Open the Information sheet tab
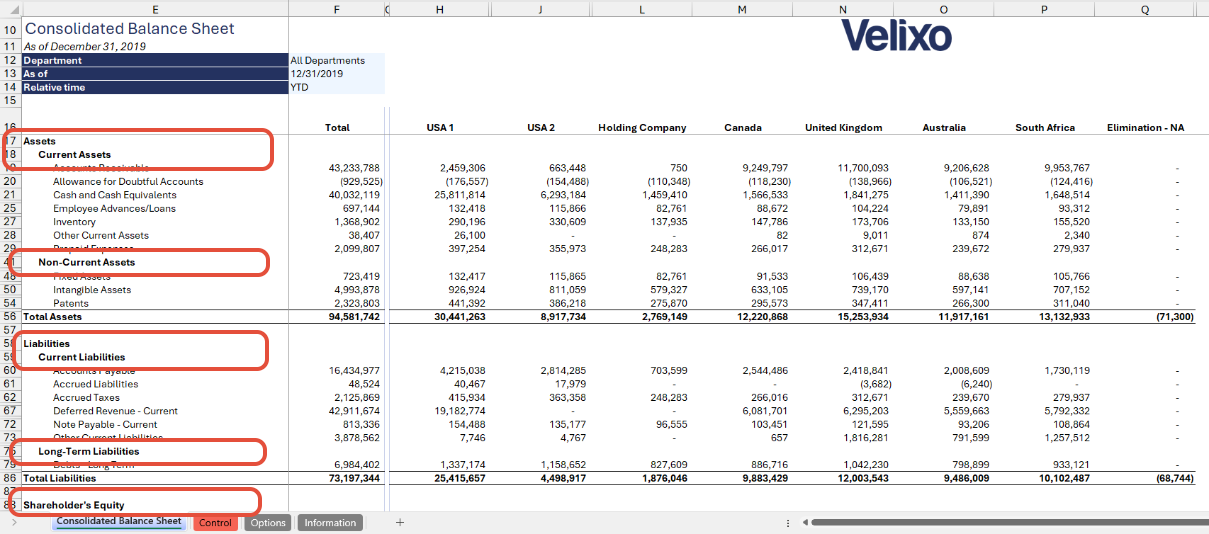The width and height of the screenshot is (1209, 534). pyautogui.click(x=330, y=523)
